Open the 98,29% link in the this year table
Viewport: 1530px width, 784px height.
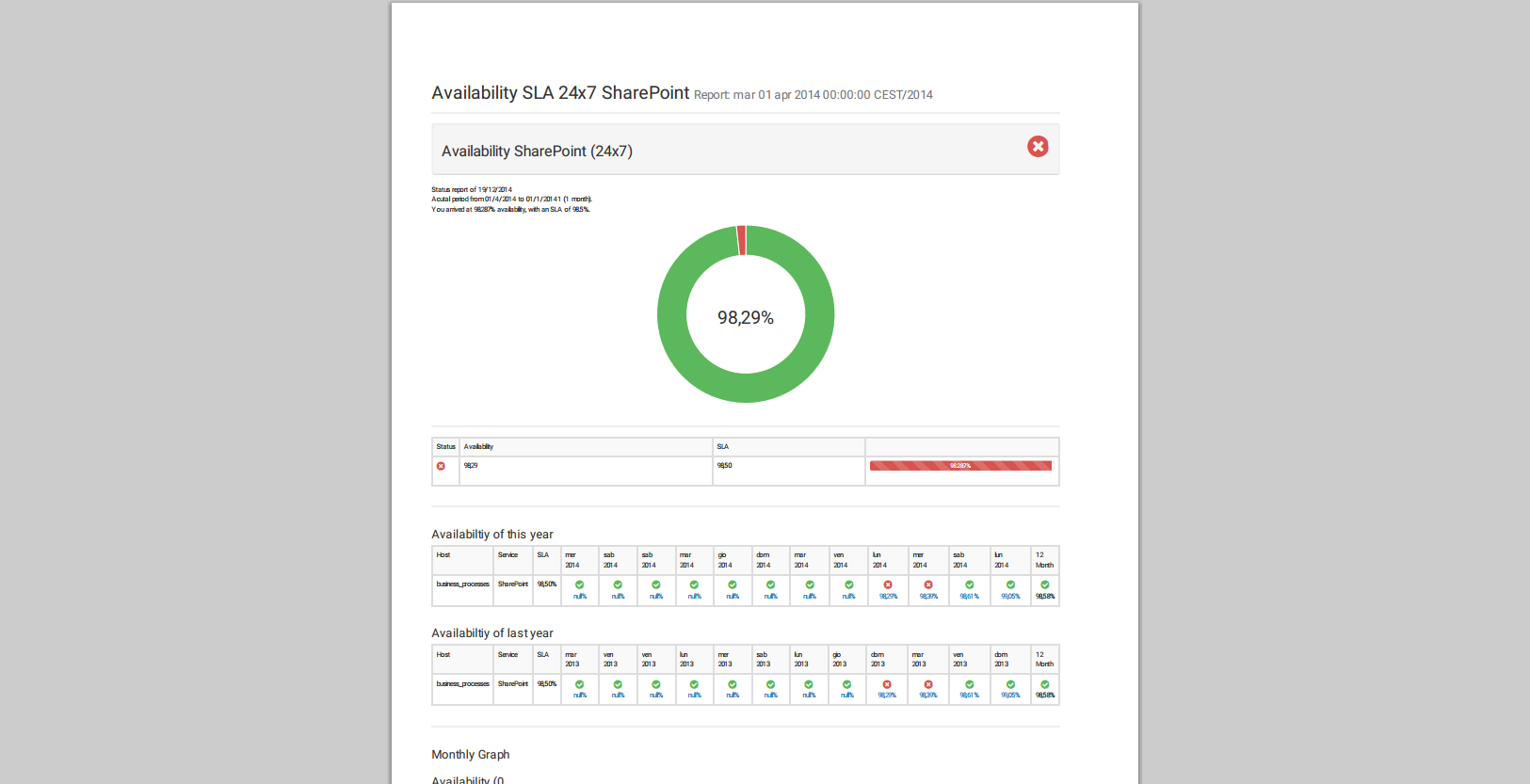[889, 597]
